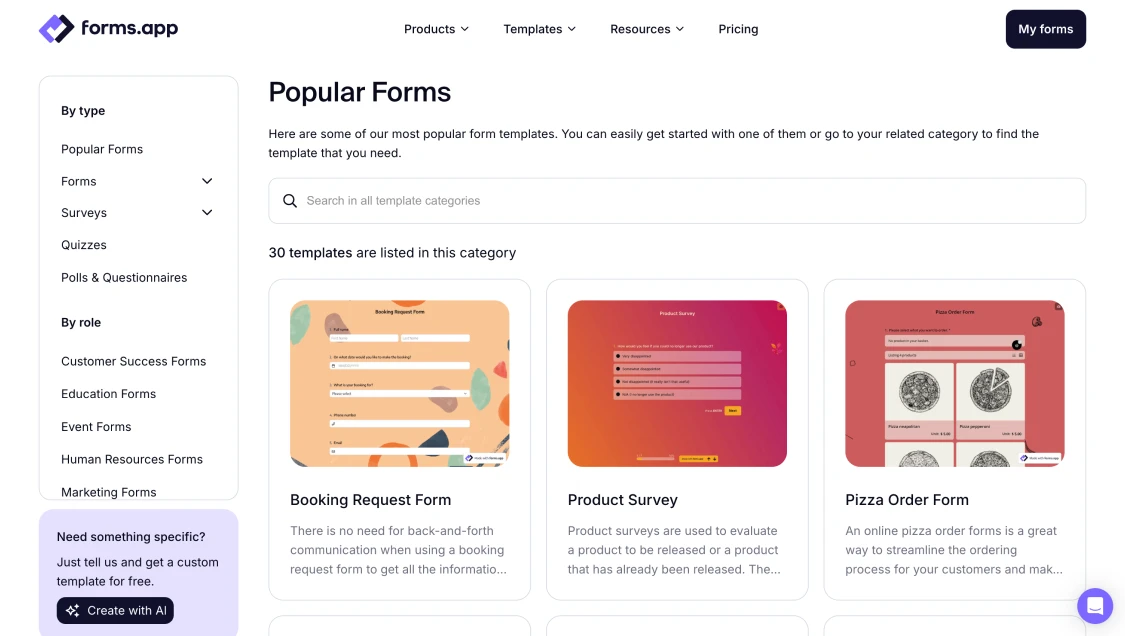Open the Resources dropdown
The width and height of the screenshot is (1125, 636).
pyautogui.click(x=647, y=29)
